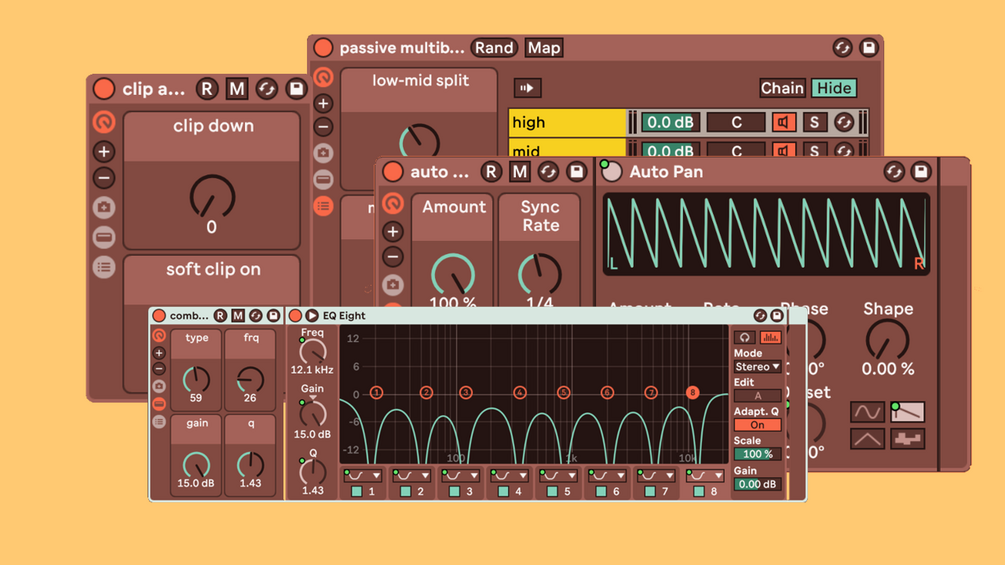Toggle EQ Eight spectrum analyzer button

click(x=770, y=337)
